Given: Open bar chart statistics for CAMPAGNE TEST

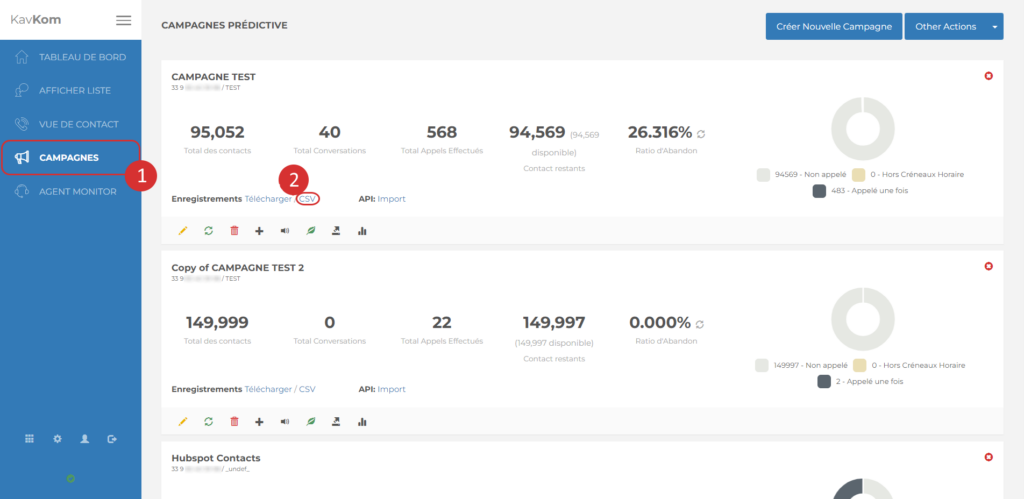Looking at the screenshot, I should [x=362, y=231].
